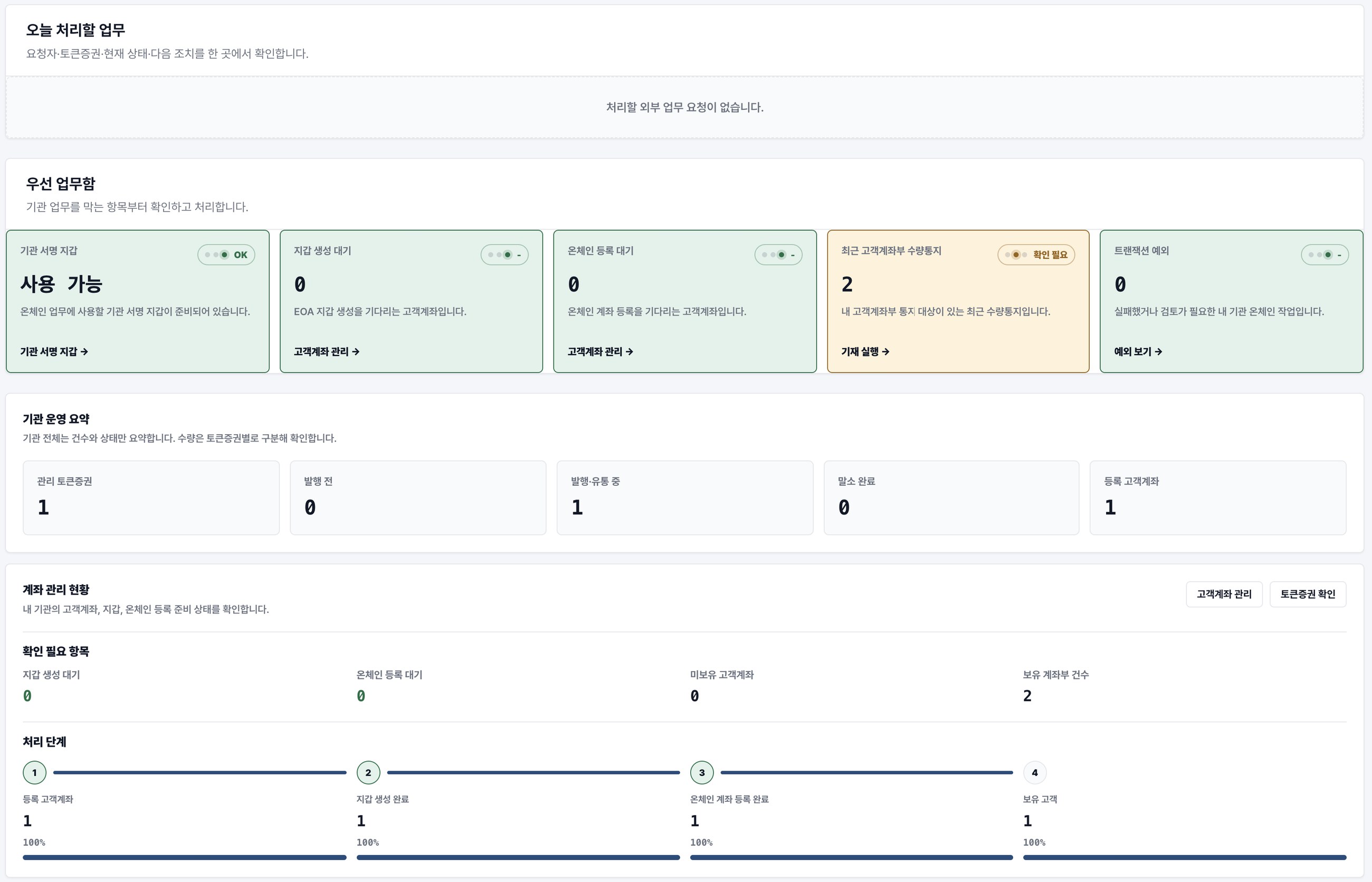Open the 예외 보기 link

coord(1138,352)
